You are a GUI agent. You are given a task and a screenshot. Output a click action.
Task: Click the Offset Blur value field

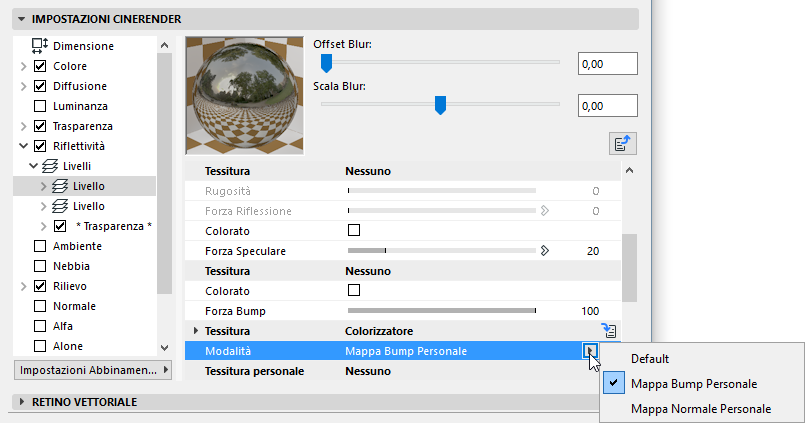pyautogui.click(x=607, y=65)
